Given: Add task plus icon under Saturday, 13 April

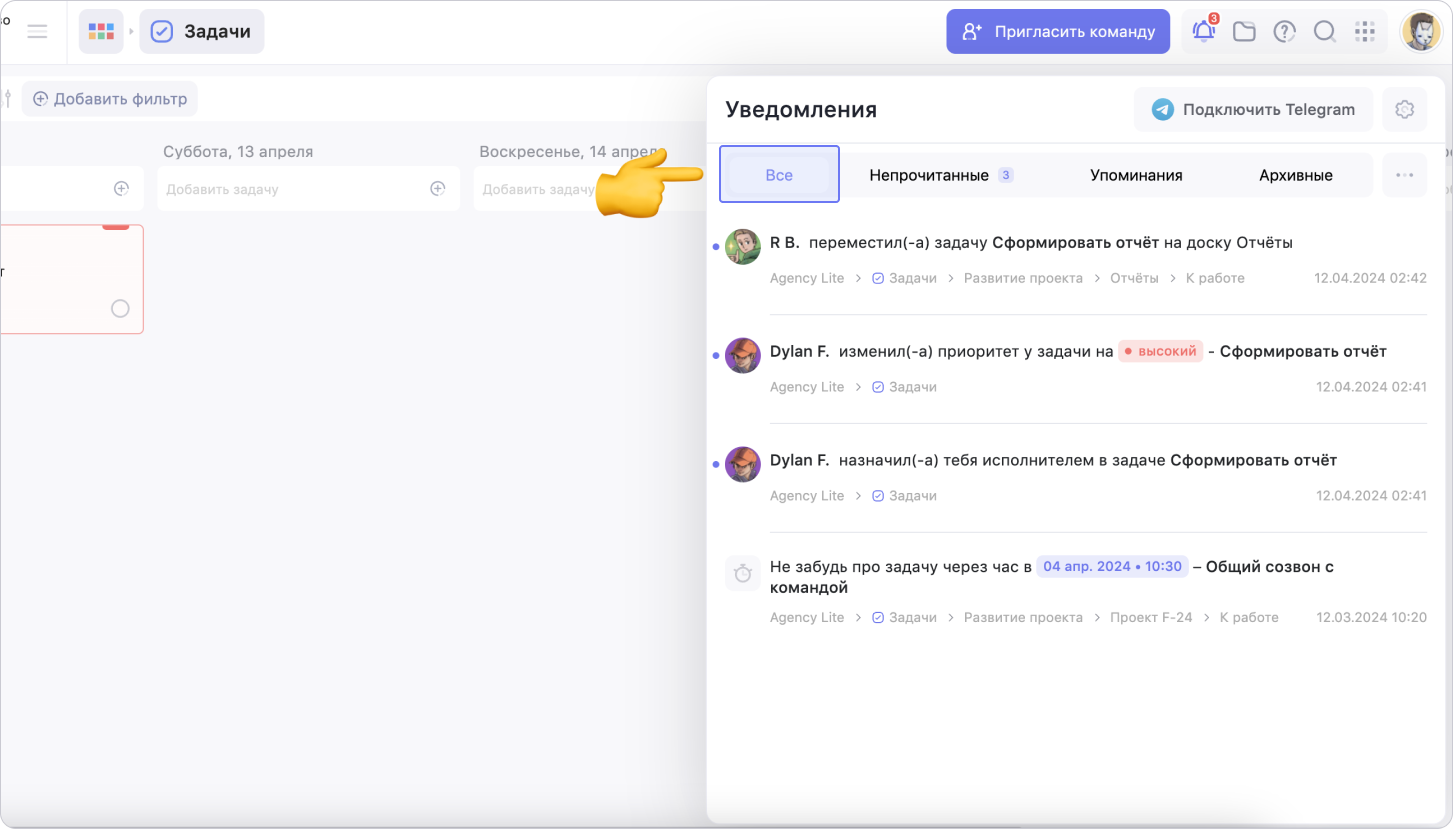Looking at the screenshot, I should 437,189.
